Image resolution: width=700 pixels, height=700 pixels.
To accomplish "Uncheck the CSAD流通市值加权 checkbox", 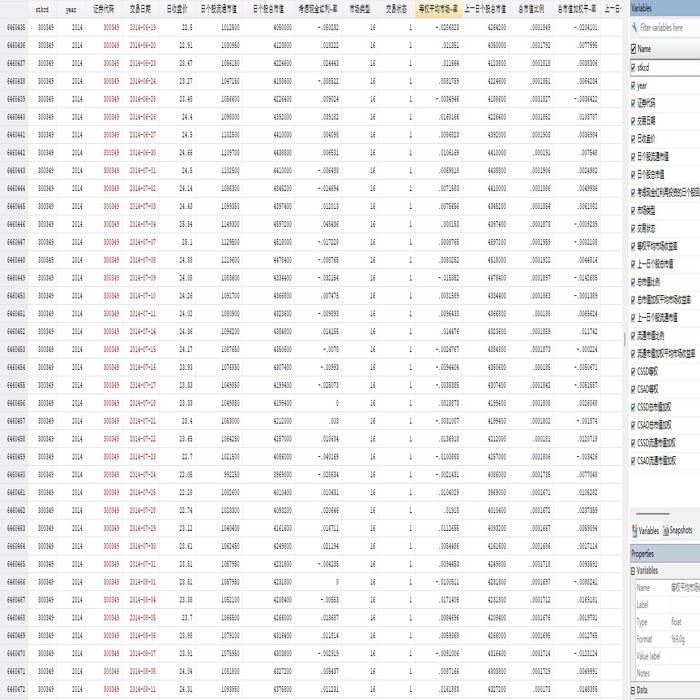I will [633, 460].
